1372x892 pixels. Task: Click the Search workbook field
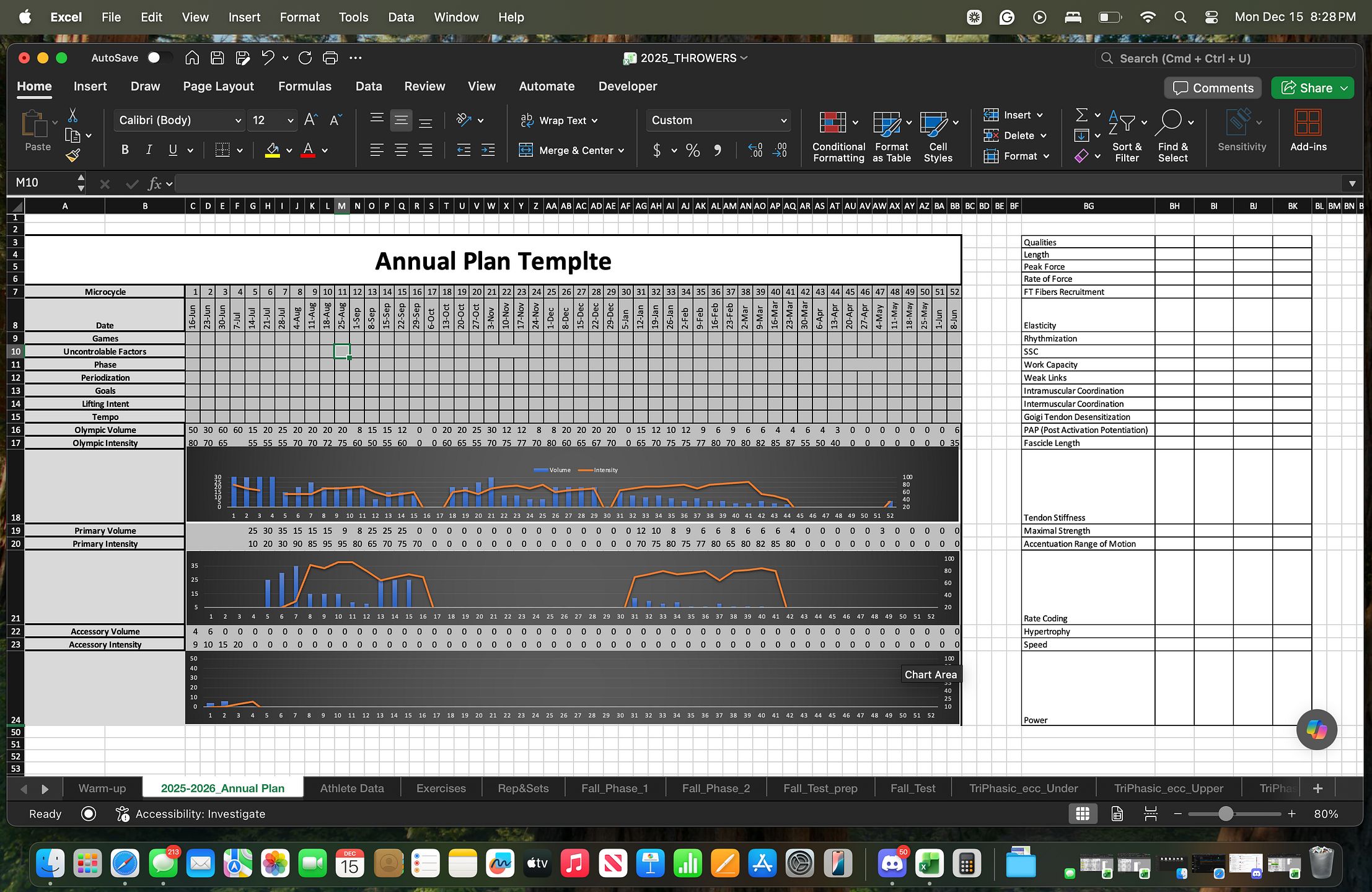1225,58
